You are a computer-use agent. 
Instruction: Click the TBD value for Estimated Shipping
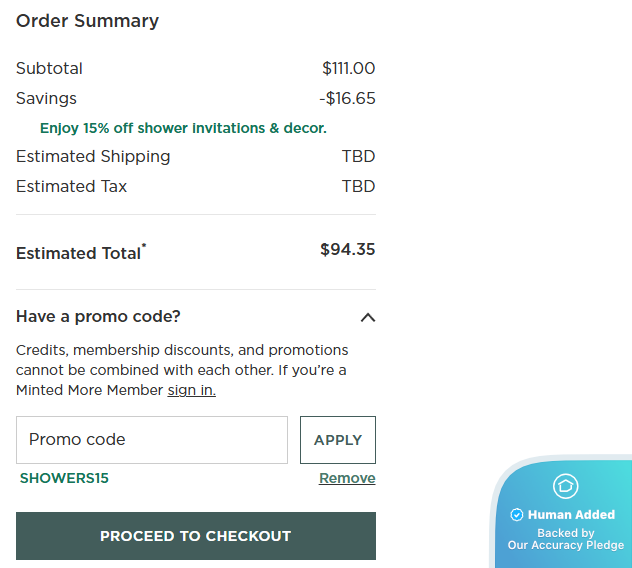358,157
